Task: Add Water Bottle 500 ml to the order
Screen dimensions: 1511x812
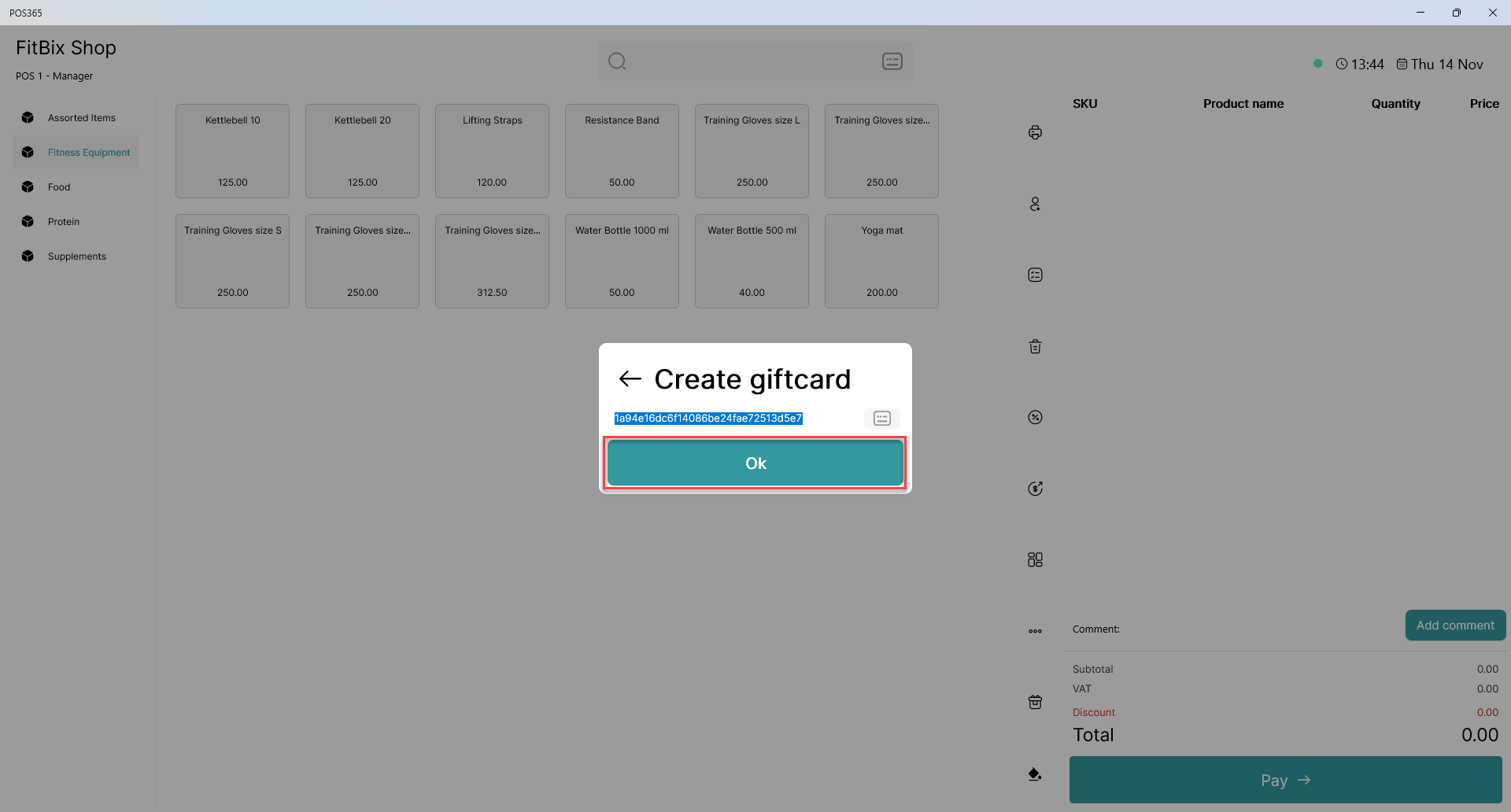Action: (x=752, y=261)
